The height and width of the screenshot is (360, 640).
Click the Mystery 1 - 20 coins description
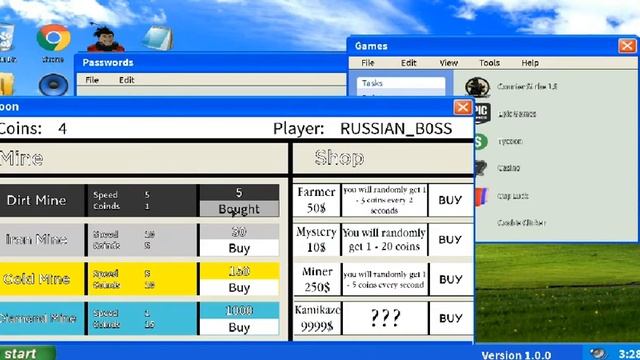click(x=384, y=240)
